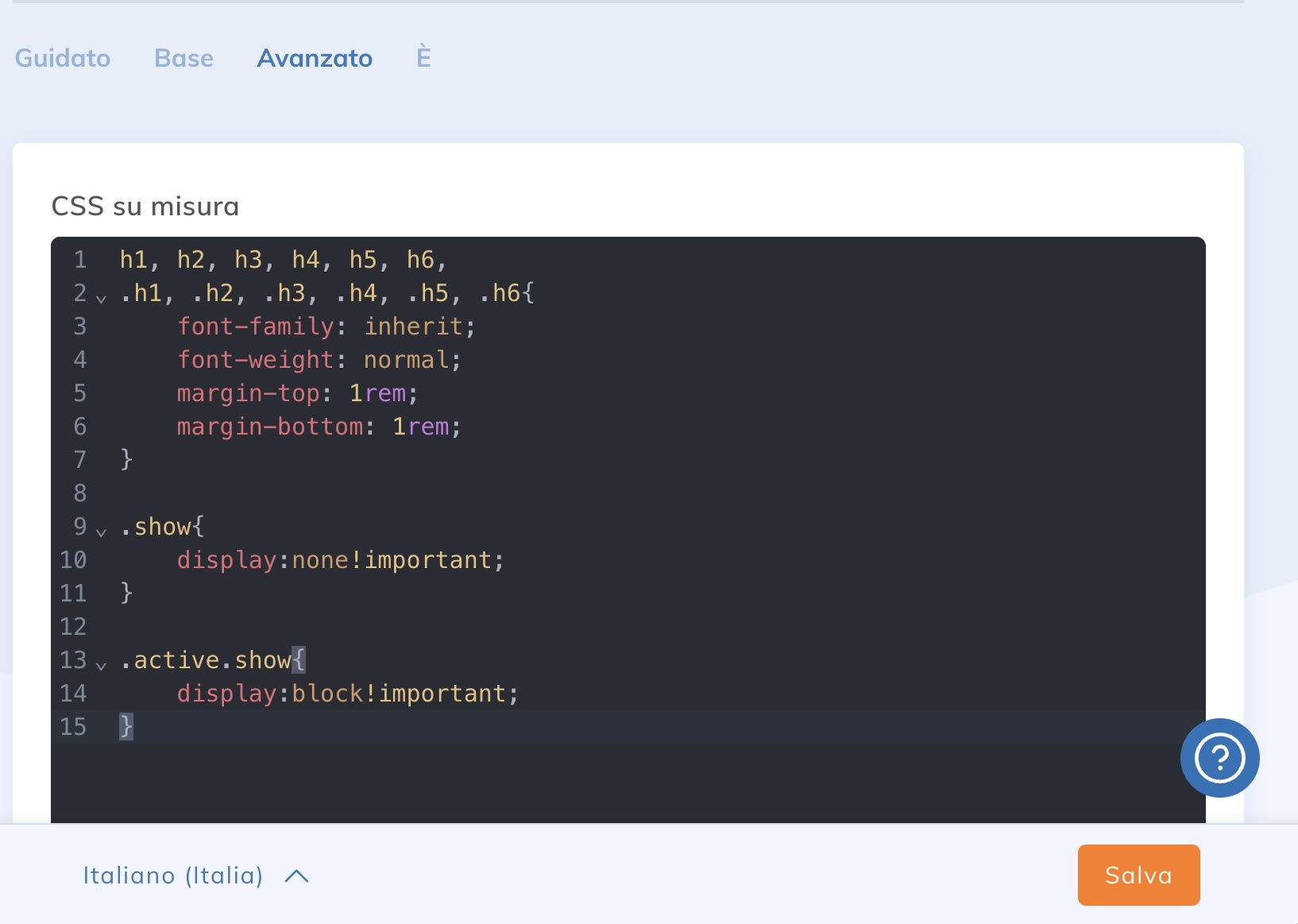
Task: Click the '.h1, .h2, .h3' selector line
Action: tap(327, 293)
